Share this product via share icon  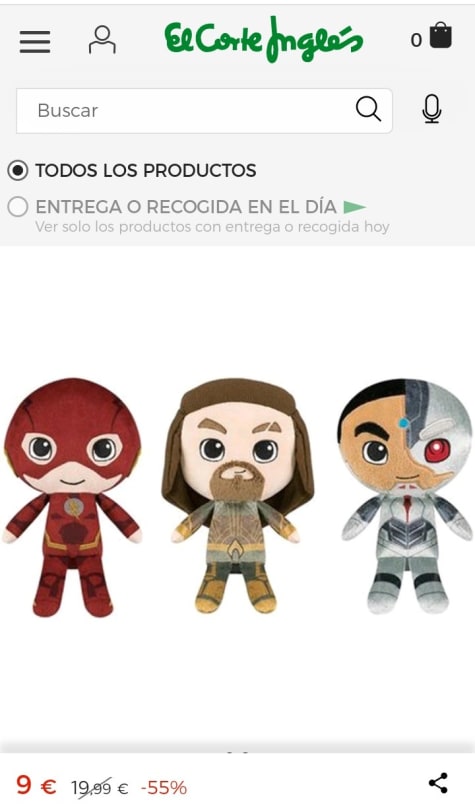click(x=439, y=783)
